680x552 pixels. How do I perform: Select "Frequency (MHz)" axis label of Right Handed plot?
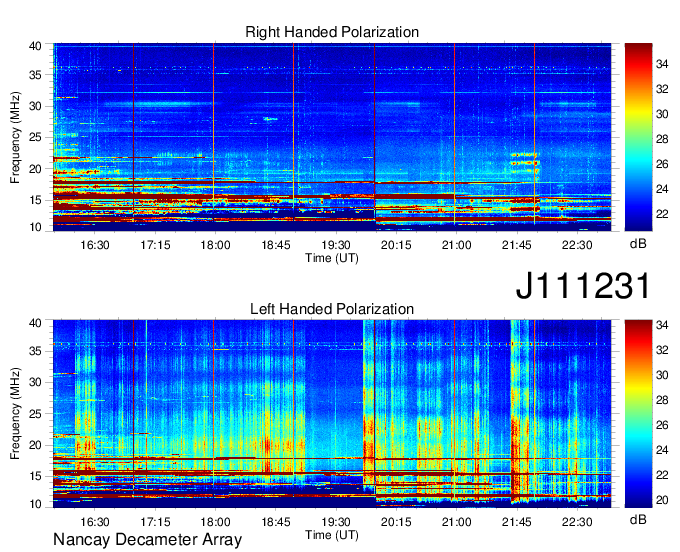pyautogui.click(x=15, y=137)
